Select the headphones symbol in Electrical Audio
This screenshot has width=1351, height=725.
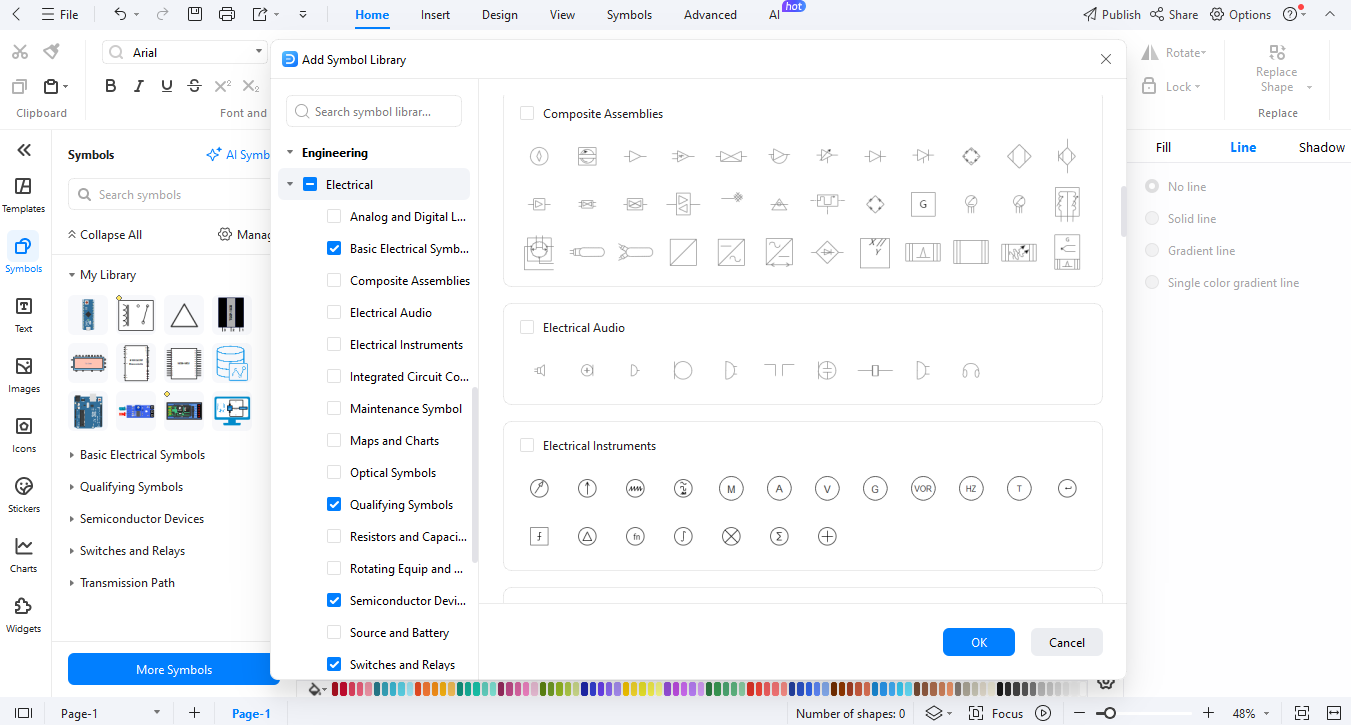pyautogui.click(x=970, y=371)
